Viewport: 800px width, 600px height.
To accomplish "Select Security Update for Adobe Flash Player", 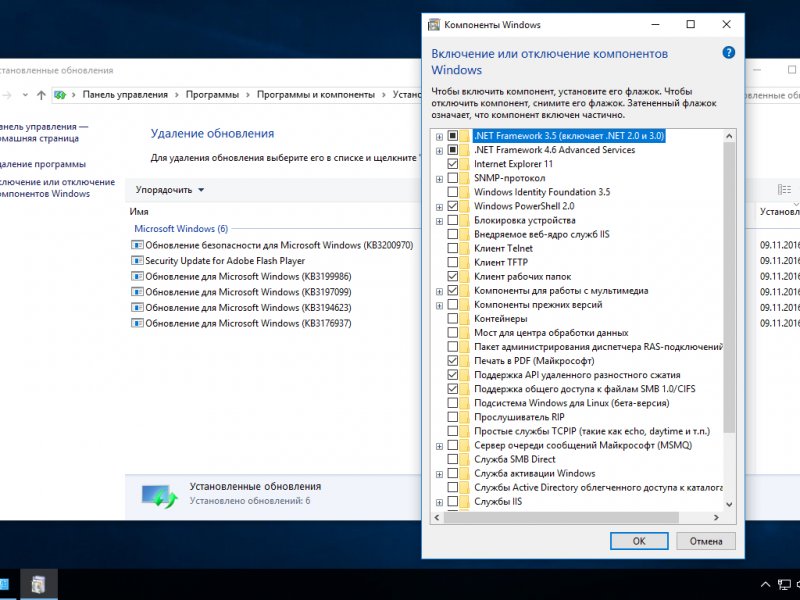I will [x=225, y=261].
